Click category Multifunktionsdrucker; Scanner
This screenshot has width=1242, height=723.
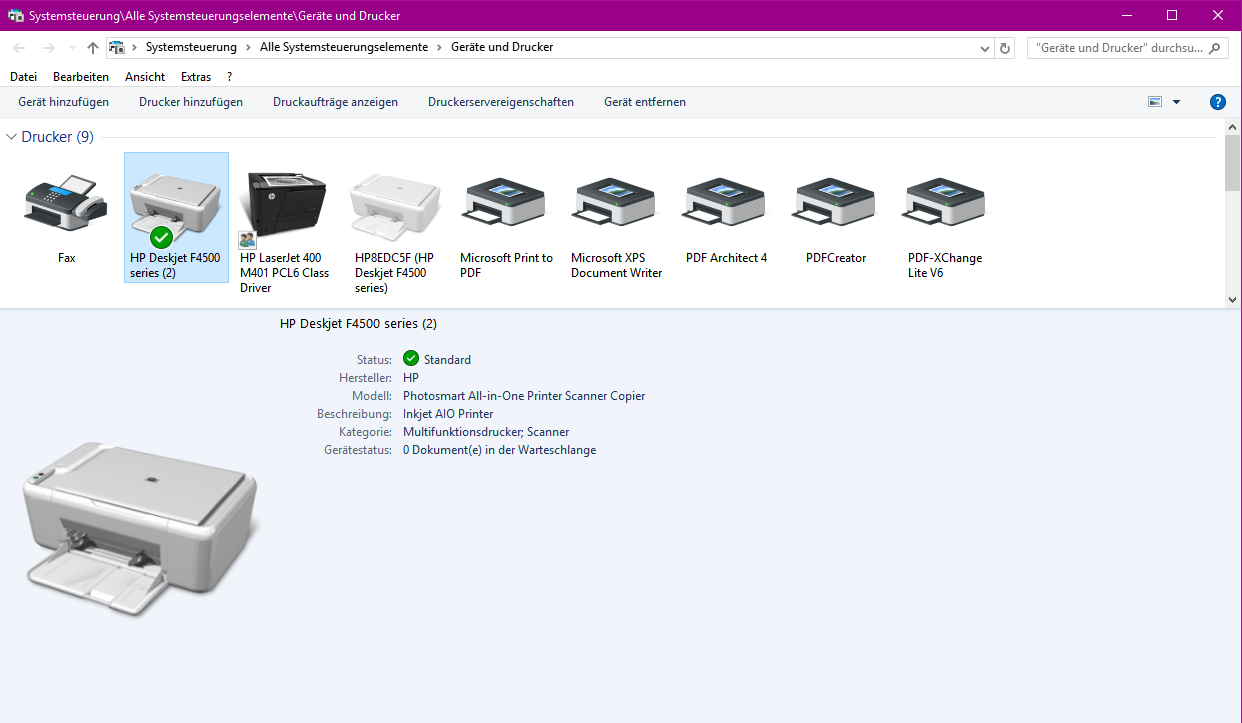click(486, 432)
